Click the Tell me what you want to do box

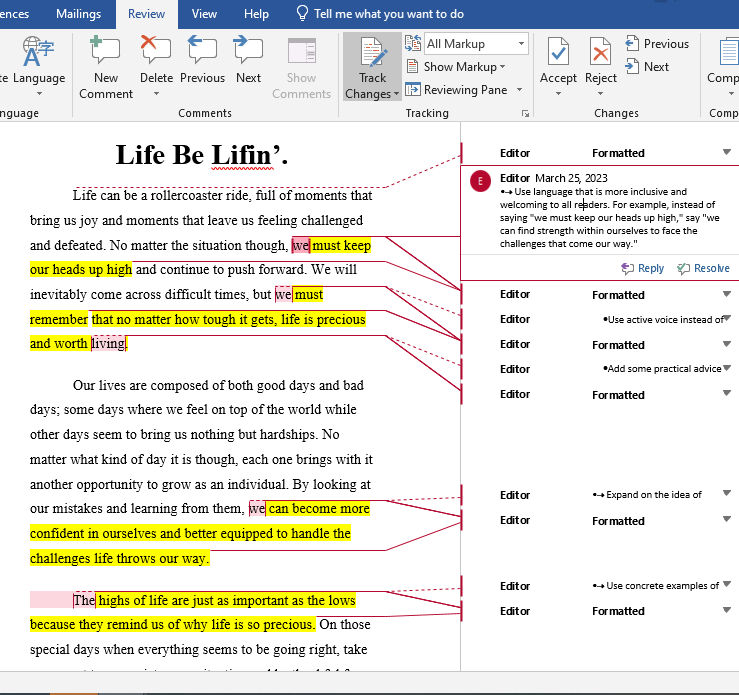388,14
